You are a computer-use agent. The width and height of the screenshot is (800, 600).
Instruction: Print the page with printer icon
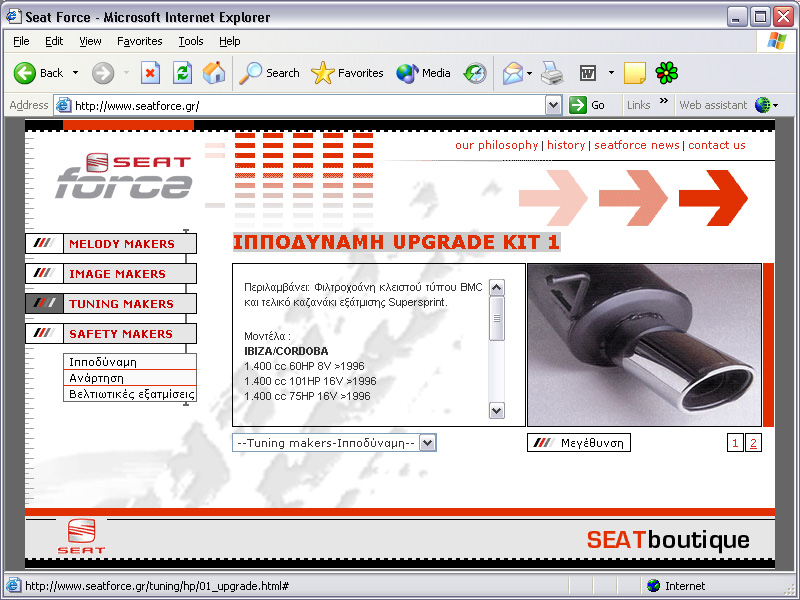552,73
